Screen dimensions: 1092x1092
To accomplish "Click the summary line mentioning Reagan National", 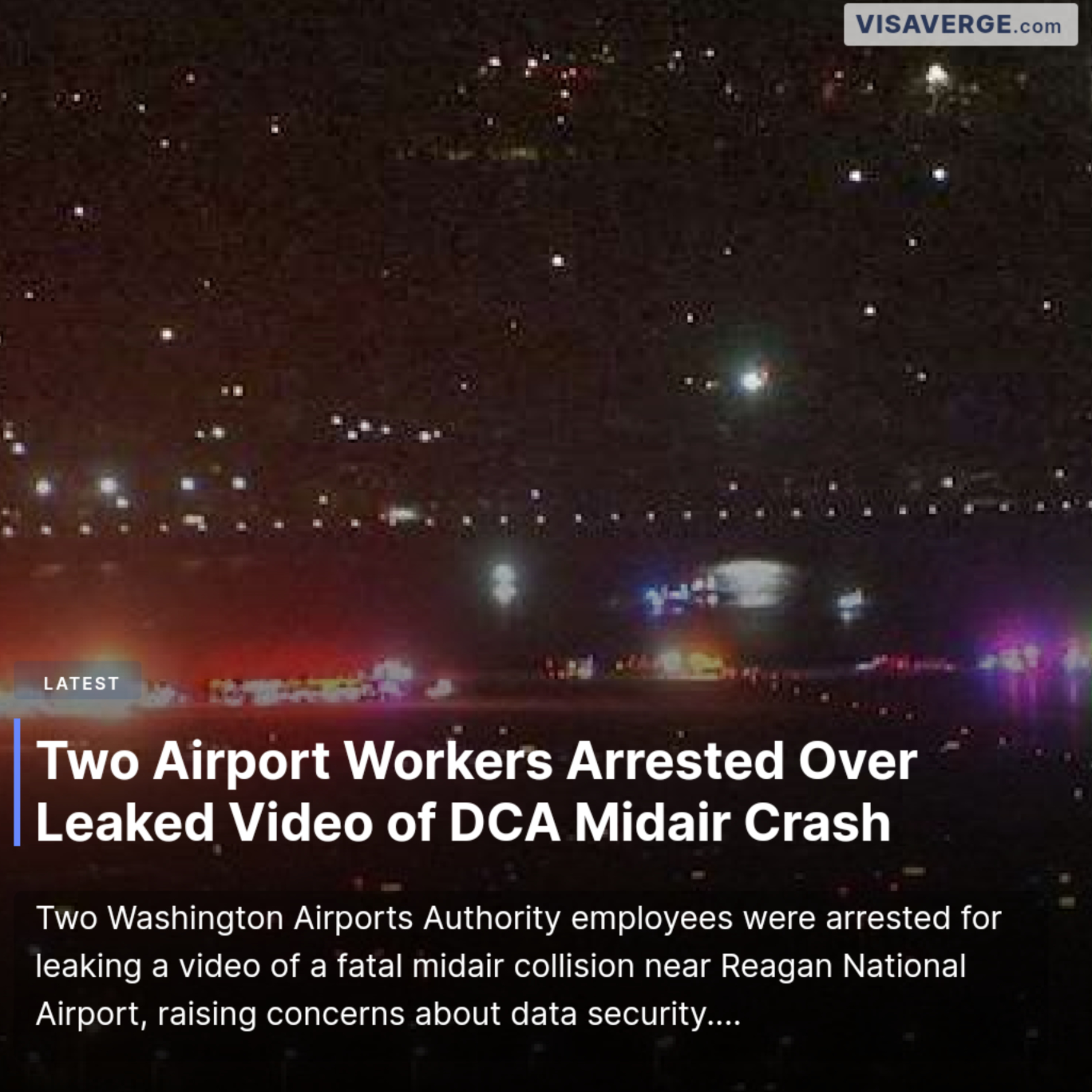I will [x=501, y=966].
